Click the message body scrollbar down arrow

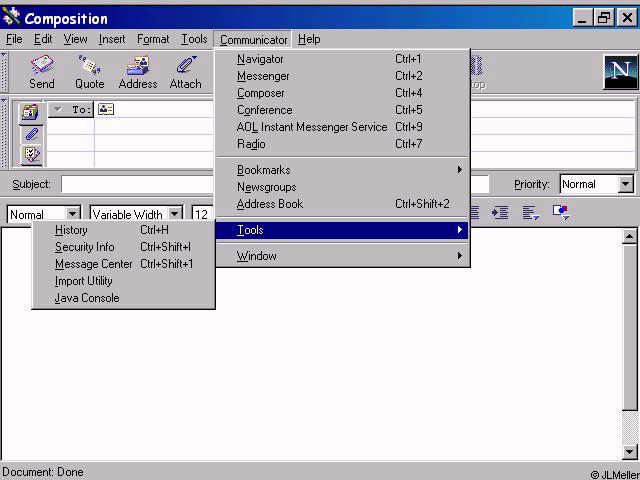click(x=629, y=451)
